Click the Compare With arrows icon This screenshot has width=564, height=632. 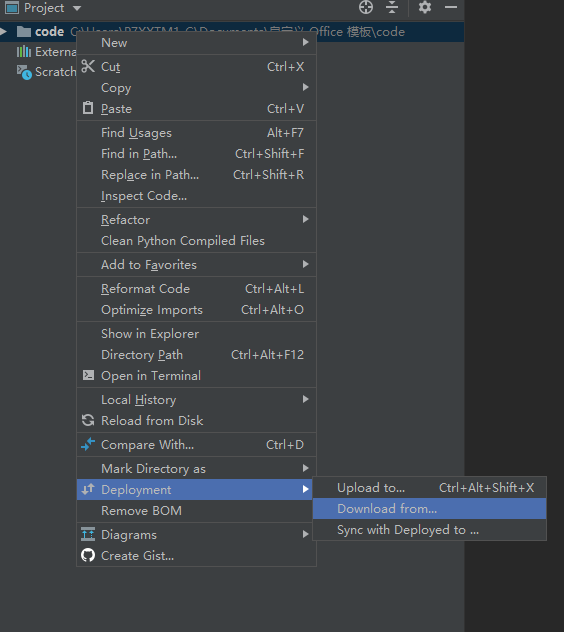tap(88, 444)
